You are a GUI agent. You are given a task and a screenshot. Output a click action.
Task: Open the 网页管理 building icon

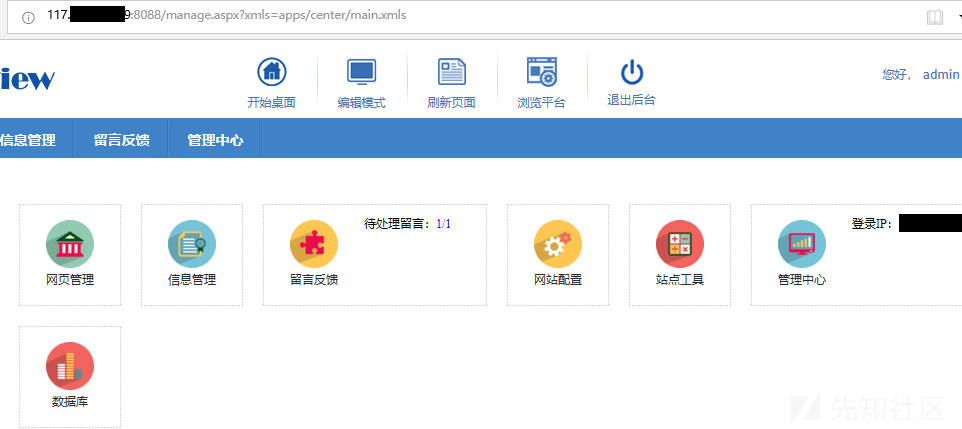[70, 244]
